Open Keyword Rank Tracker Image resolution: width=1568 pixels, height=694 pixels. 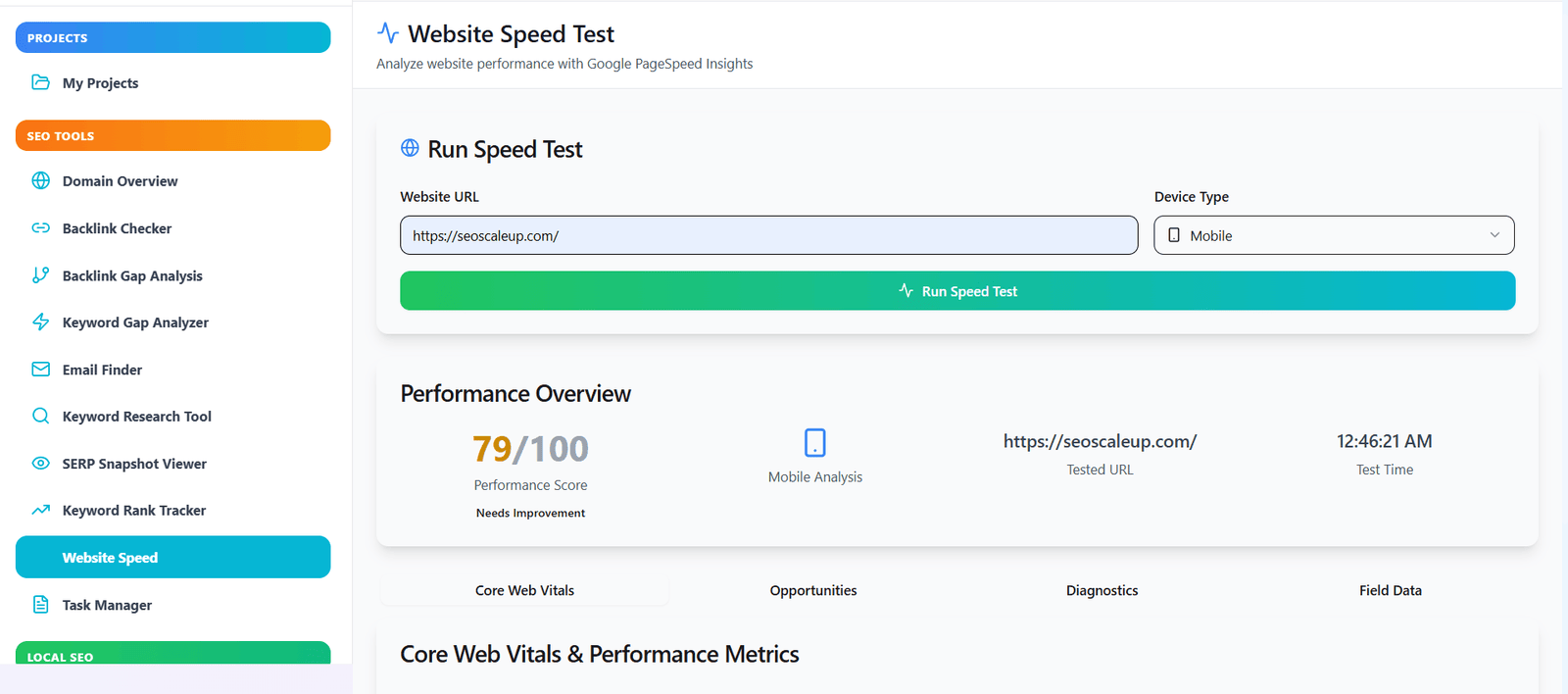(172, 510)
